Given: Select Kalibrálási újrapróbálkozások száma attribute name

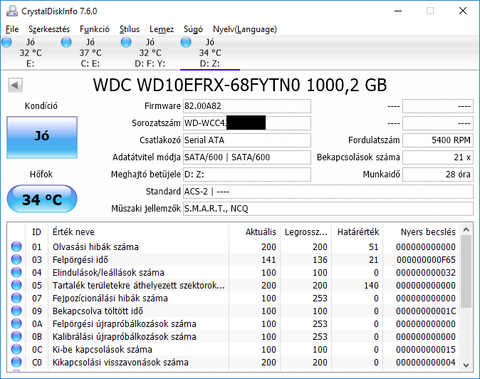Looking at the screenshot, I should pos(124,337).
